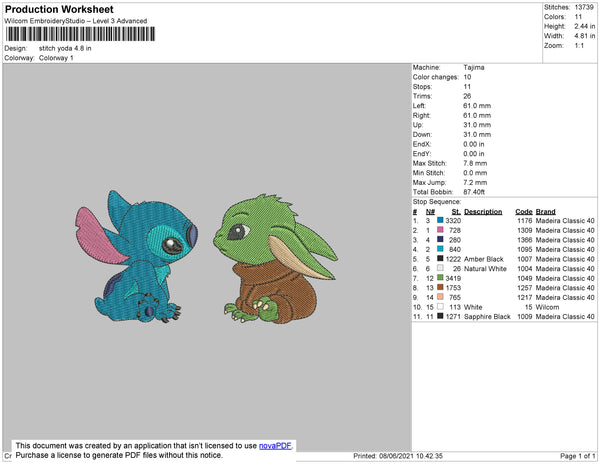
Task: Select "Wilcom EmbroideryStudio – Level 3 Advanced" text
Action: coord(76,21)
